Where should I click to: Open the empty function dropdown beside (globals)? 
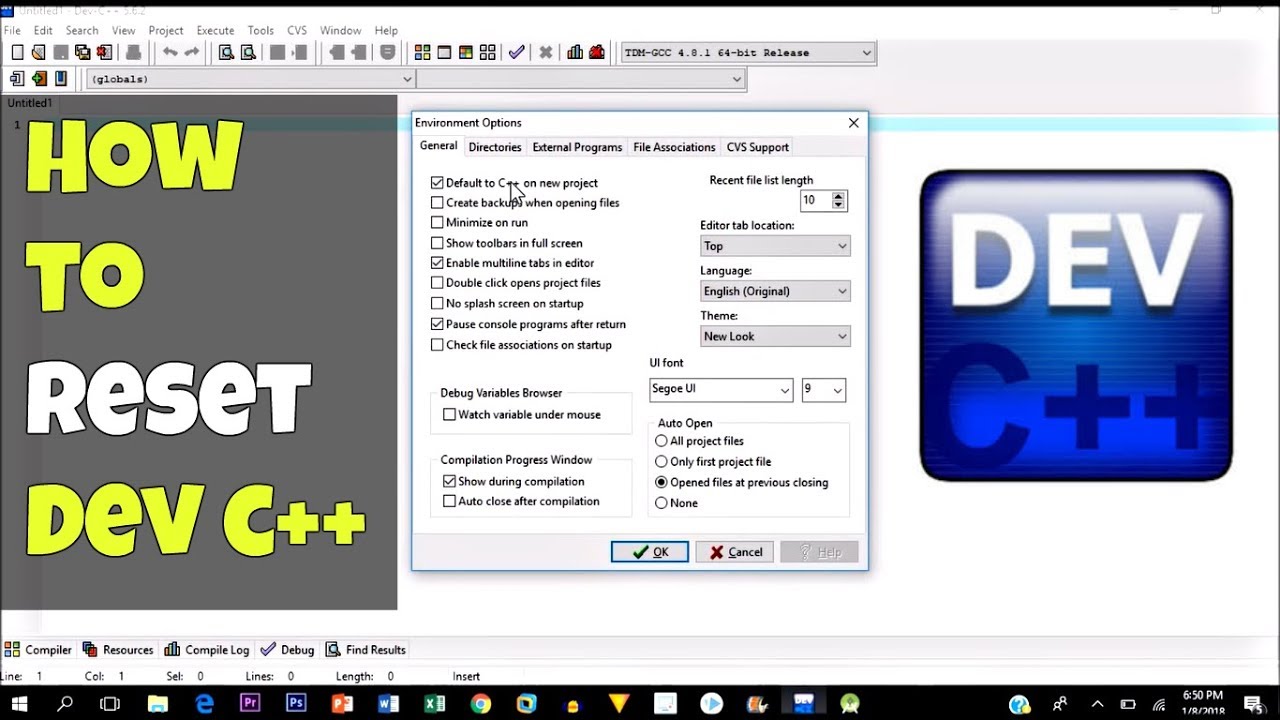[x=581, y=79]
